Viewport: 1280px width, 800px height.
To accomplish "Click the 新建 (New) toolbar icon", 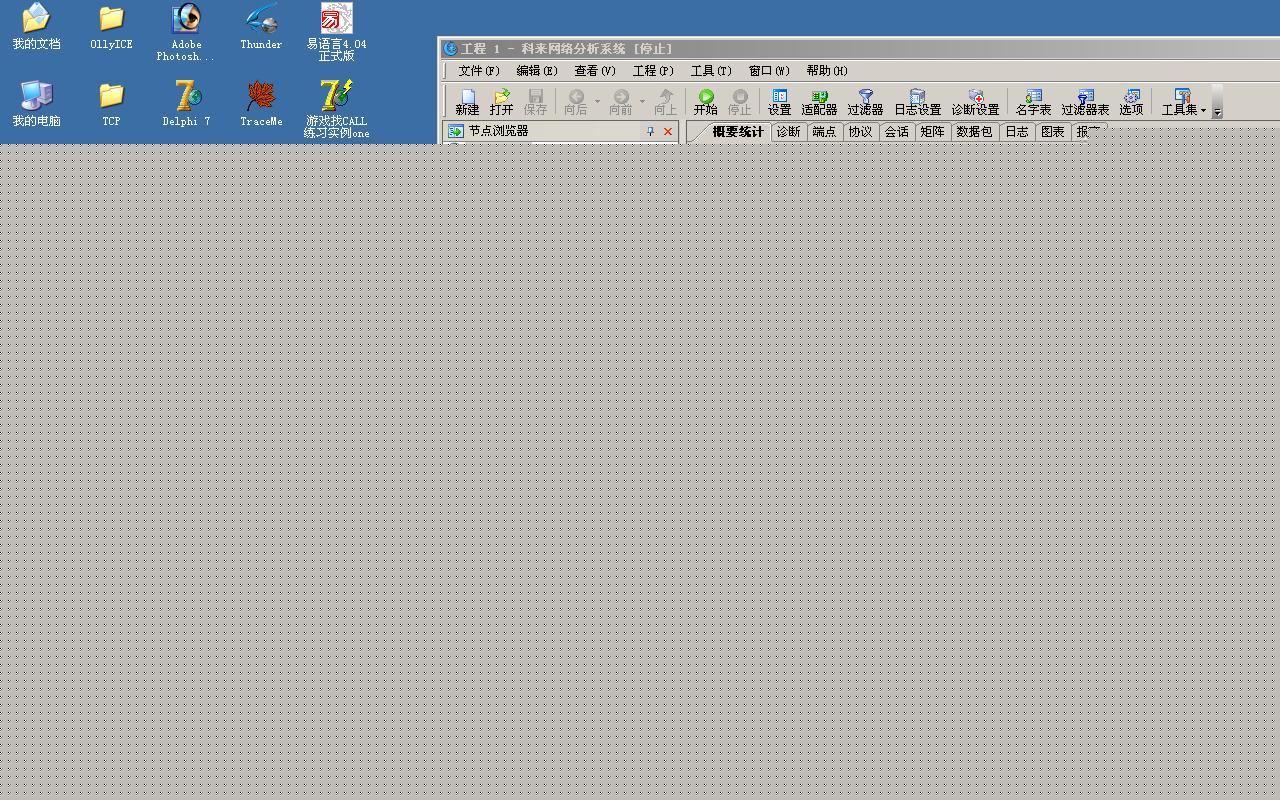I will tap(467, 101).
